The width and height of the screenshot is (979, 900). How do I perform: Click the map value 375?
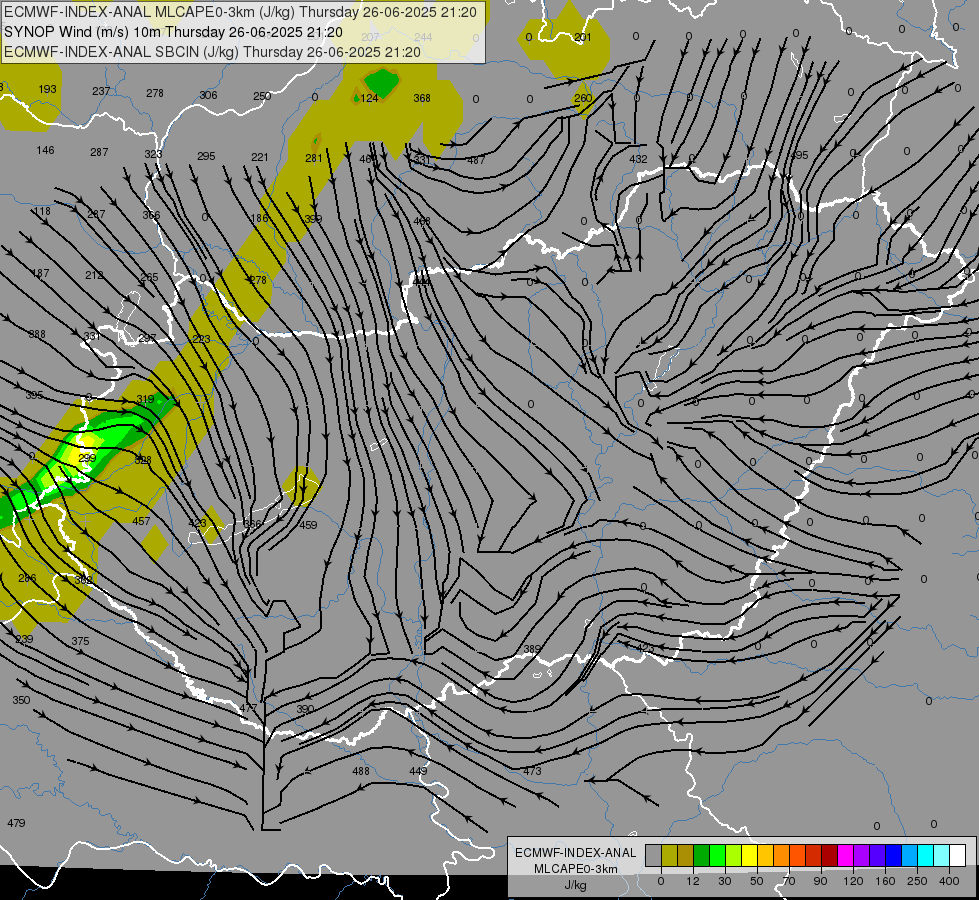point(81,641)
